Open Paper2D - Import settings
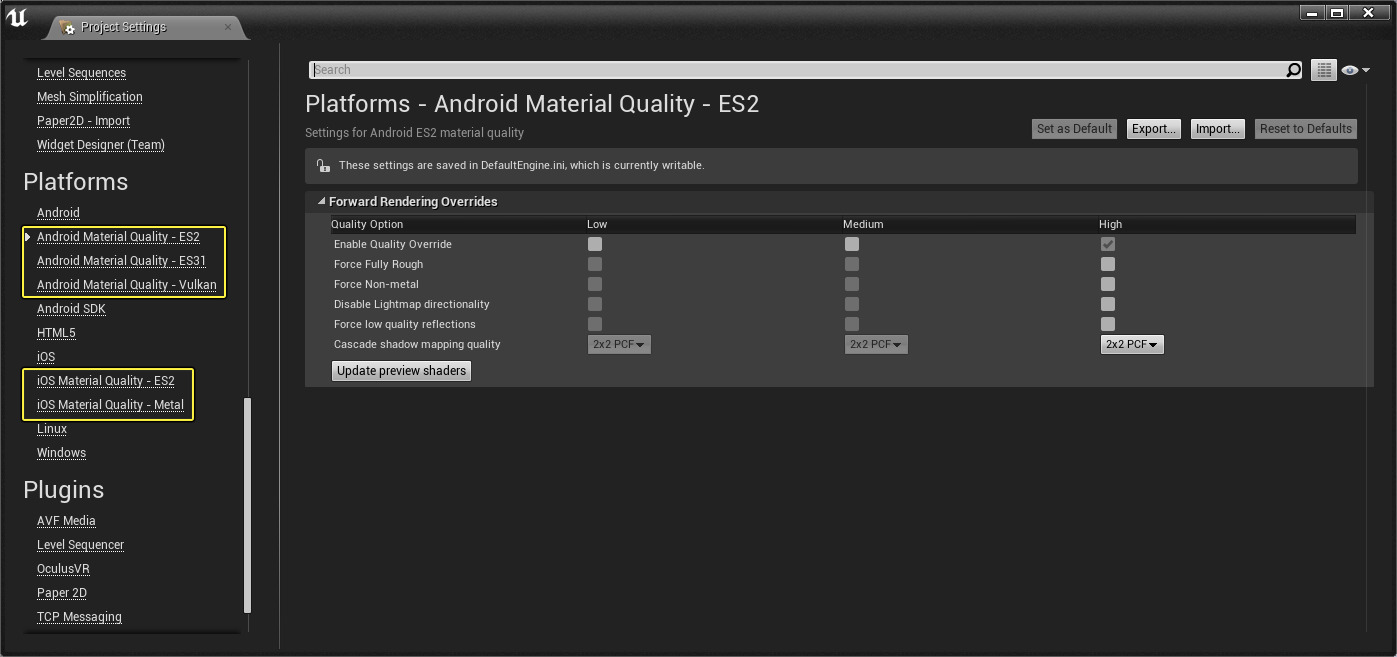The image size is (1397, 657). pos(83,121)
